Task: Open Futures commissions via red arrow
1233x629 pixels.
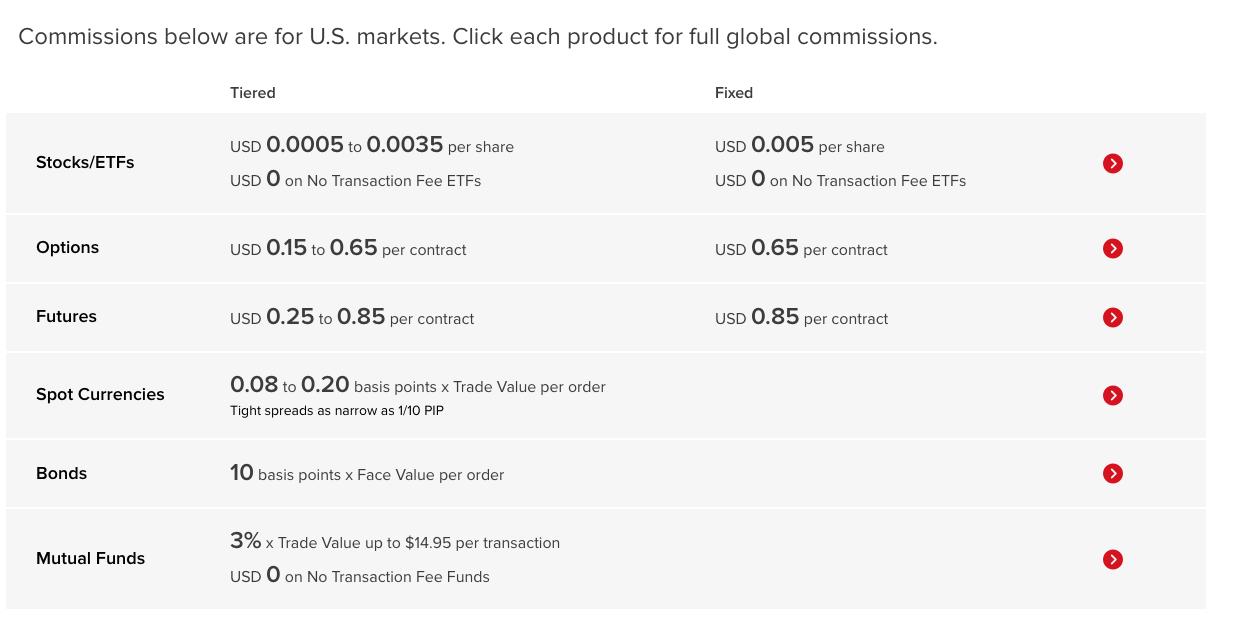Action: [1112, 317]
